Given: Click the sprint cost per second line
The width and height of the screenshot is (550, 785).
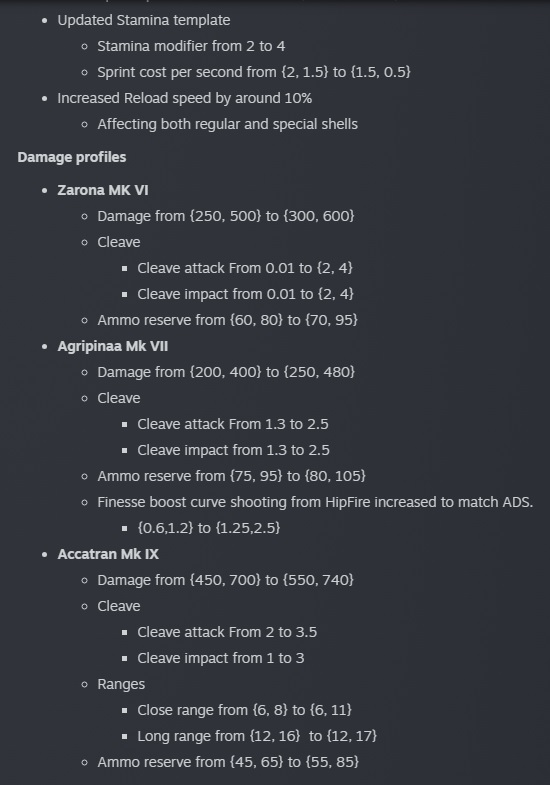Looking at the screenshot, I should [x=254, y=72].
